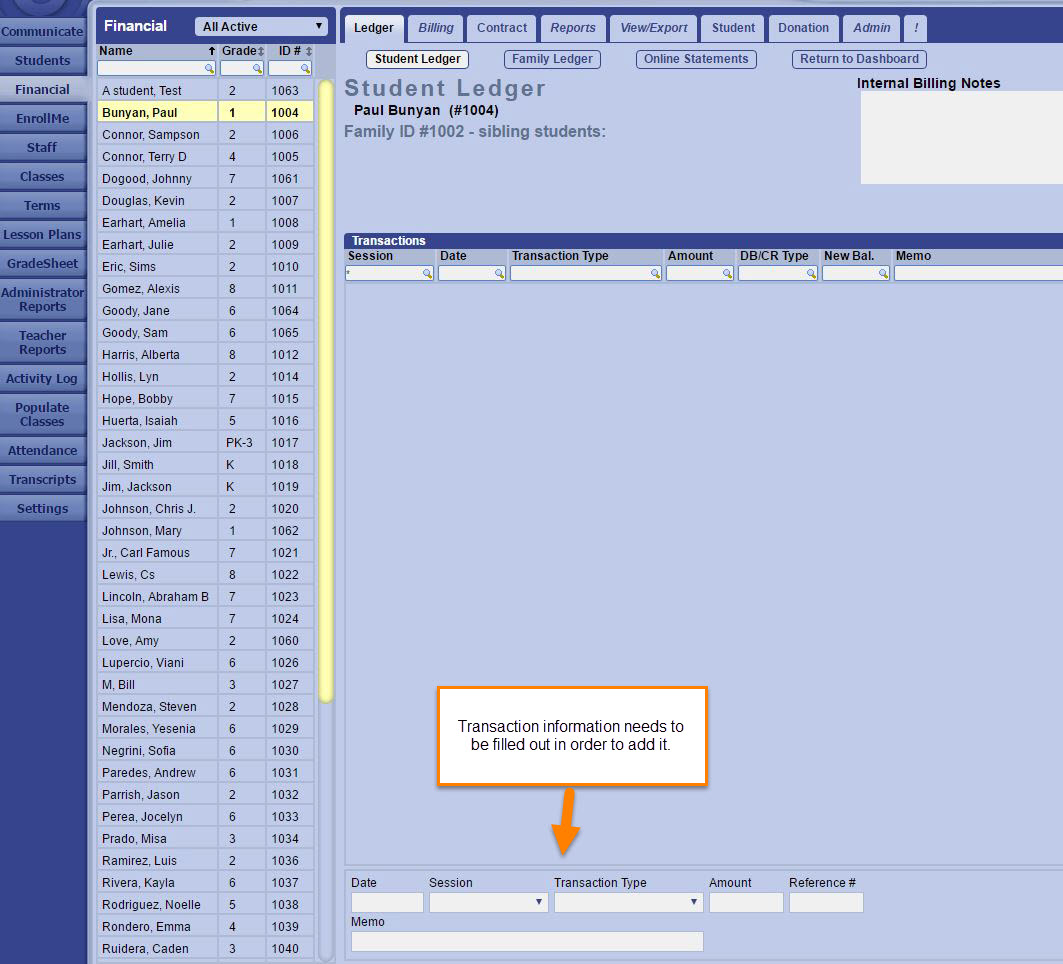Sort the list by the Grade column arrows
Screen dimensions: 1063x964
click(261, 51)
